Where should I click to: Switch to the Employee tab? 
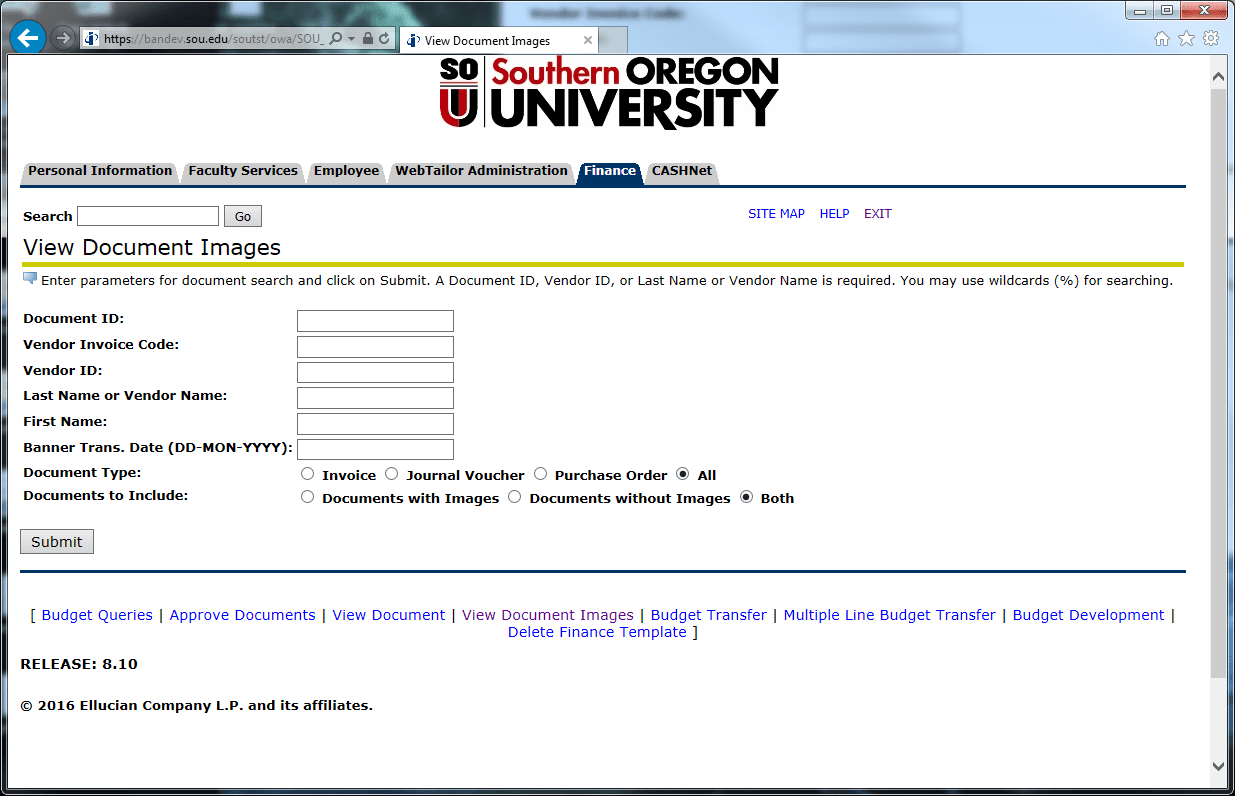click(346, 171)
